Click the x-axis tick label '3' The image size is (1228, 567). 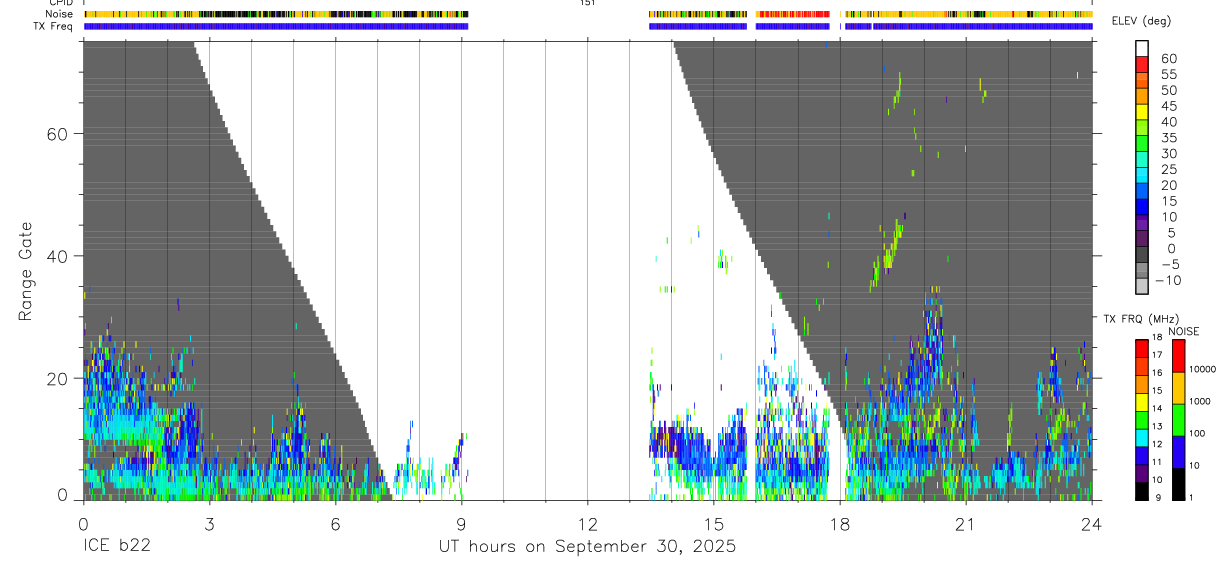[x=209, y=524]
